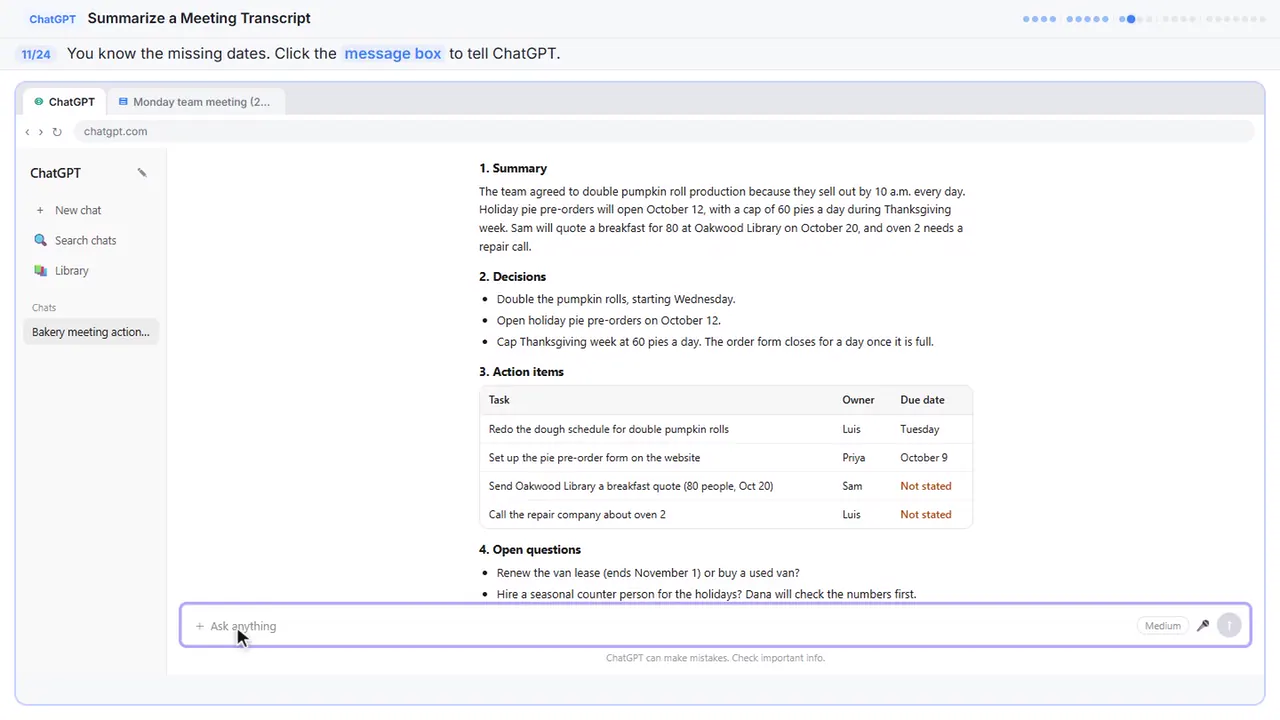Click the microphone icon in message box
Image resolution: width=1280 pixels, height=720 pixels.
click(1203, 626)
